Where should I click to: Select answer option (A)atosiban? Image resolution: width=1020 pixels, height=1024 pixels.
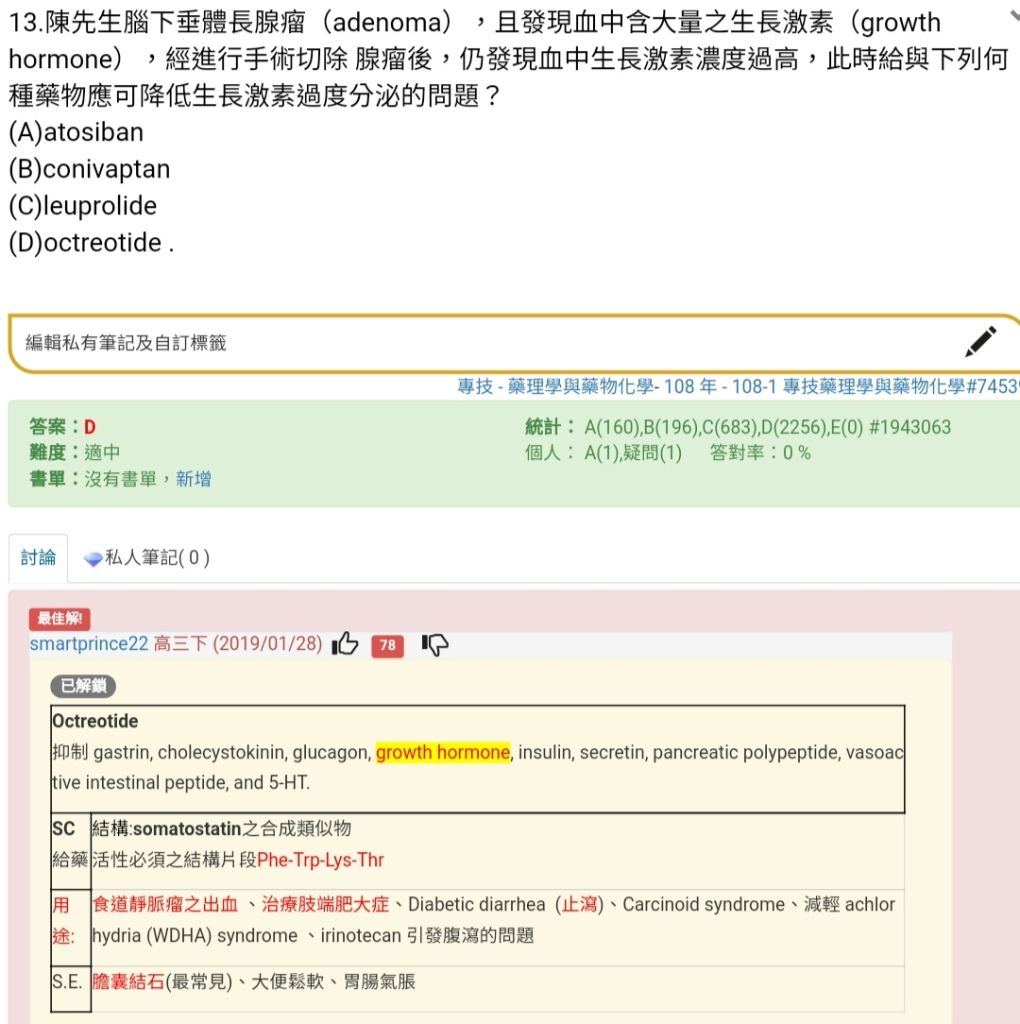(x=75, y=131)
